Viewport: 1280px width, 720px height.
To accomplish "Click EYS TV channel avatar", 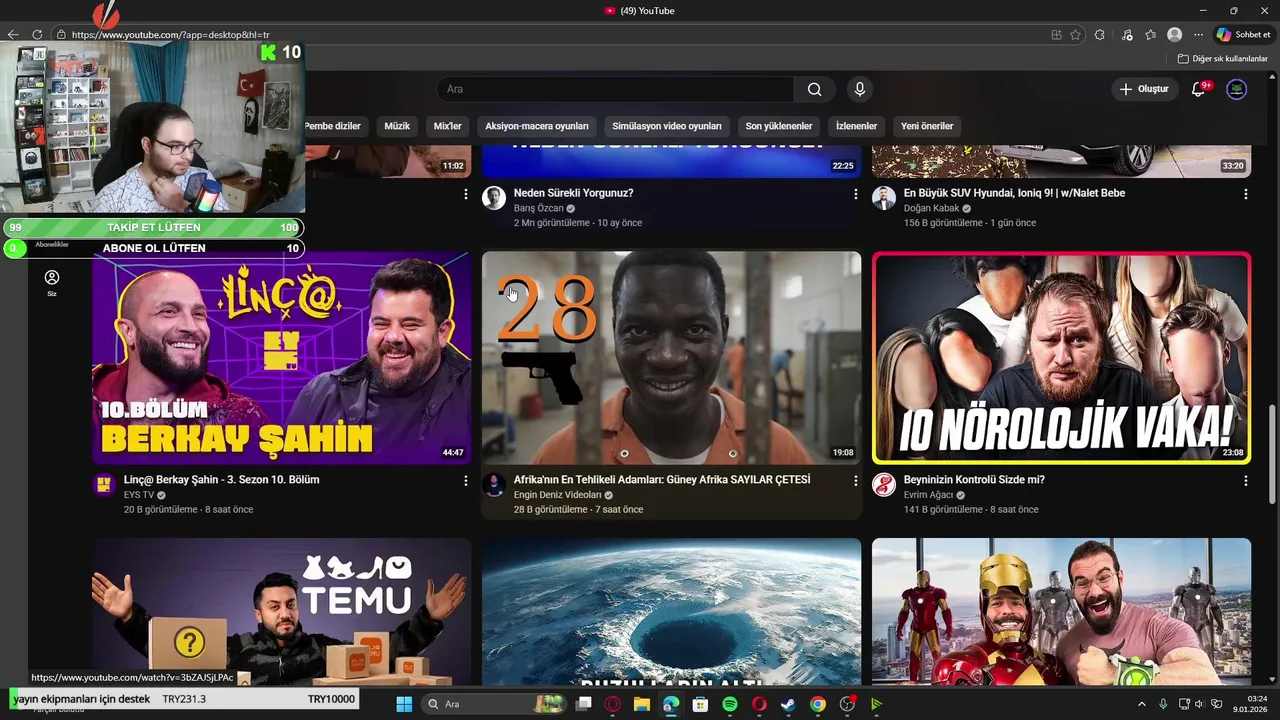I will (104, 484).
